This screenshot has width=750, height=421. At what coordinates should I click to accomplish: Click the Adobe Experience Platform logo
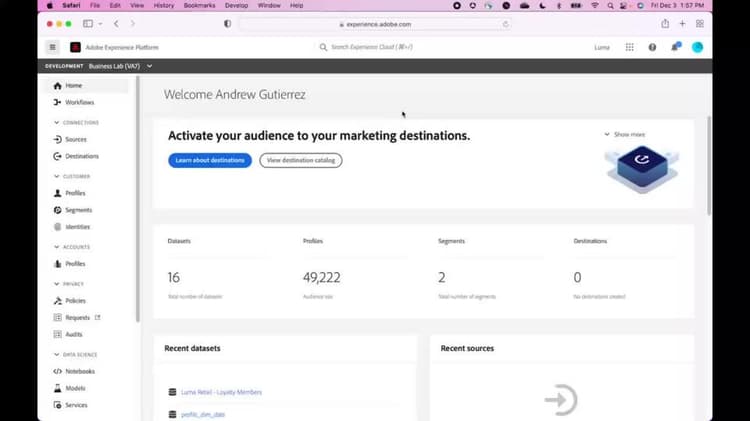point(76,47)
